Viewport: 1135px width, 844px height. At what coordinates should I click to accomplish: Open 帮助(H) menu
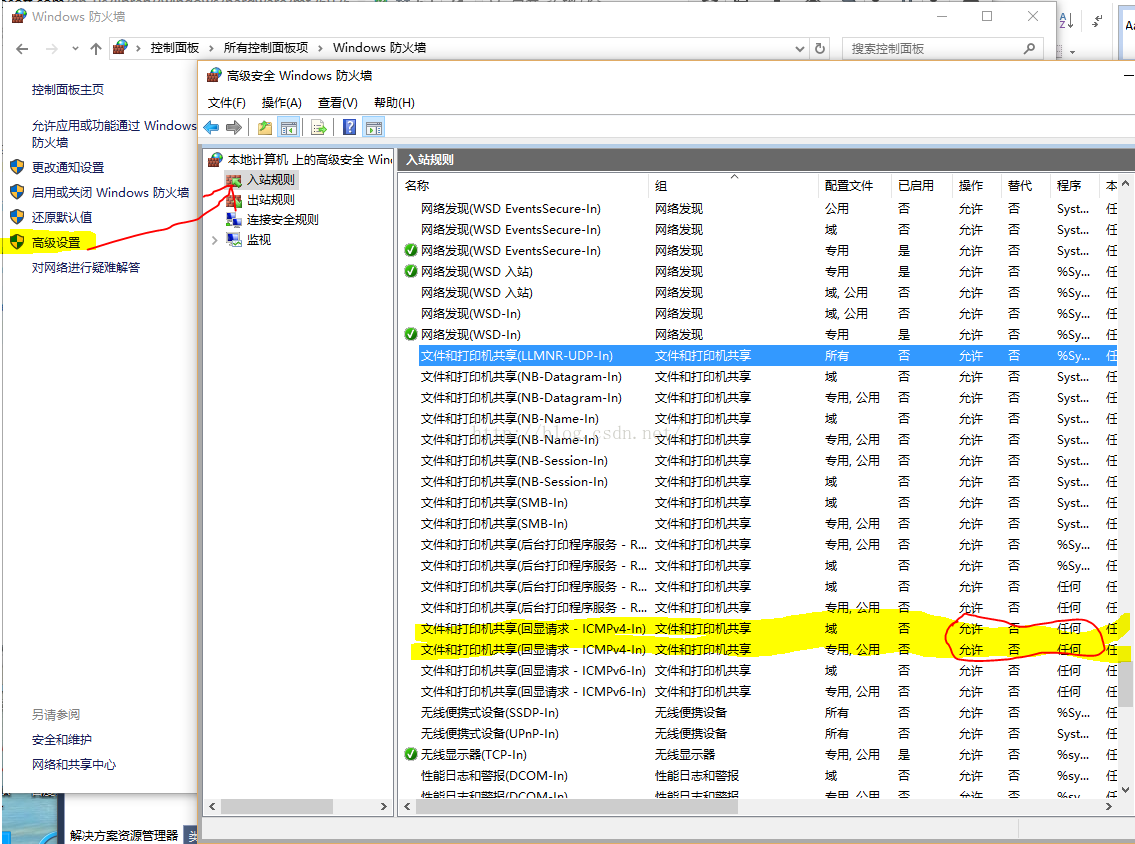pyautogui.click(x=394, y=103)
